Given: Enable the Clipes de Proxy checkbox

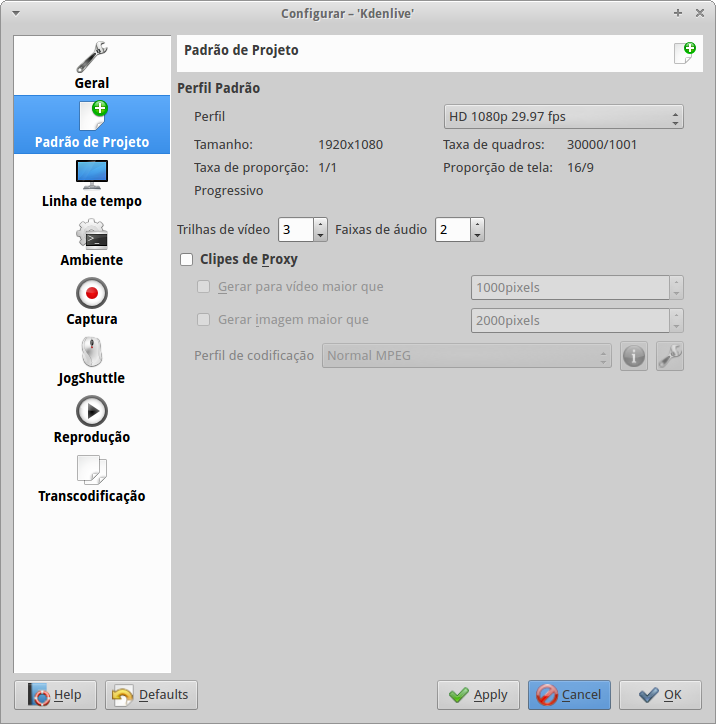Looking at the screenshot, I should (186, 260).
